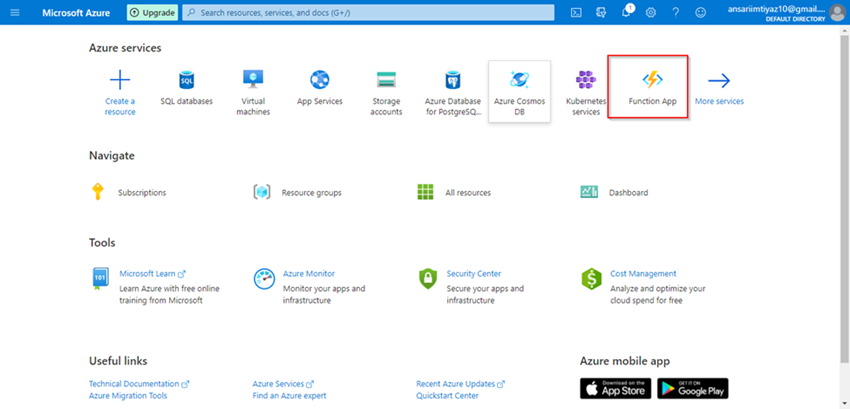Open the hamburger portal menu
This screenshot has width=850, height=409.
[x=15, y=12]
